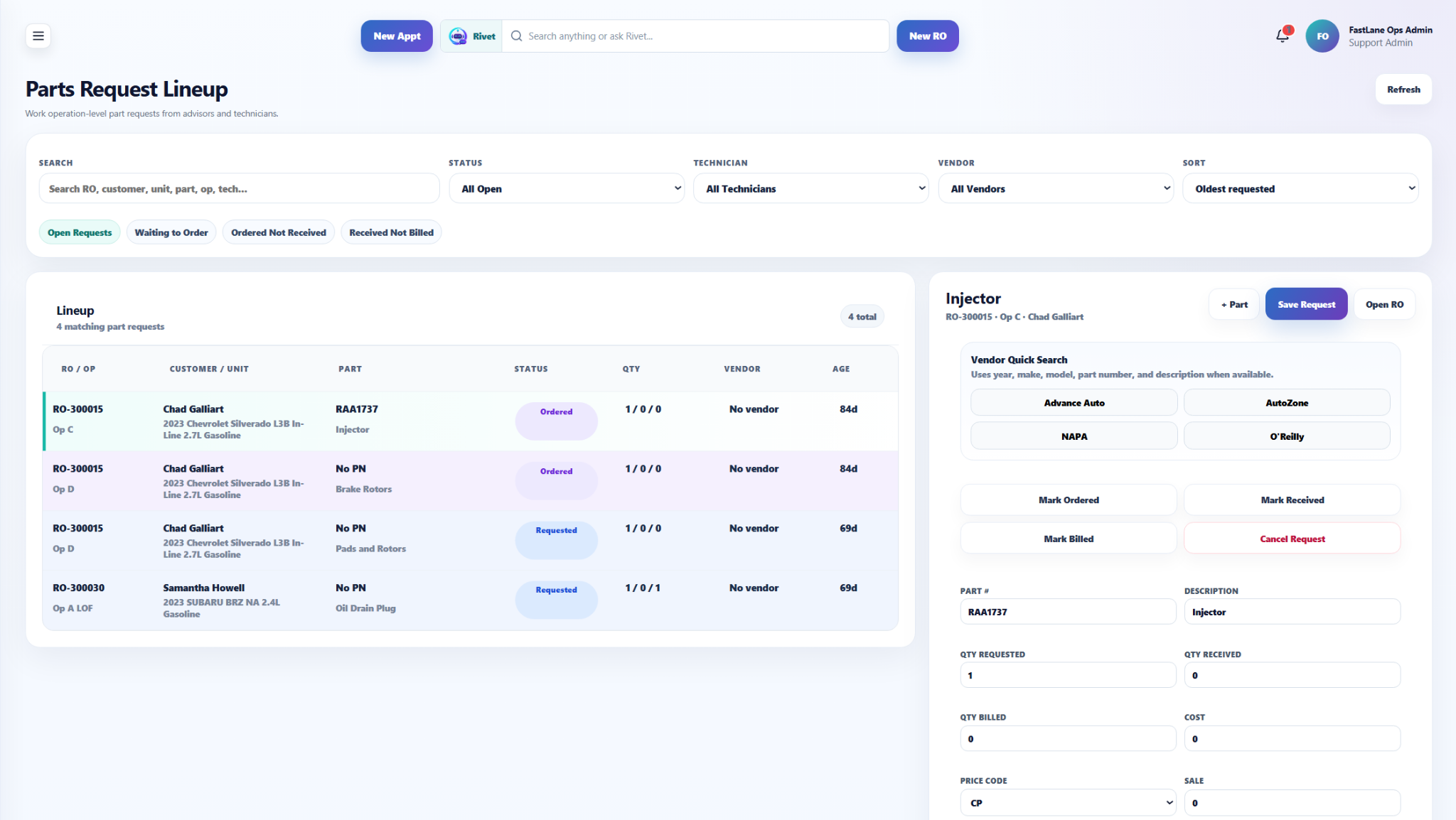The width and height of the screenshot is (1456, 820).
Task: Open the FO user avatar menu
Action: [x=1322, y=36]
